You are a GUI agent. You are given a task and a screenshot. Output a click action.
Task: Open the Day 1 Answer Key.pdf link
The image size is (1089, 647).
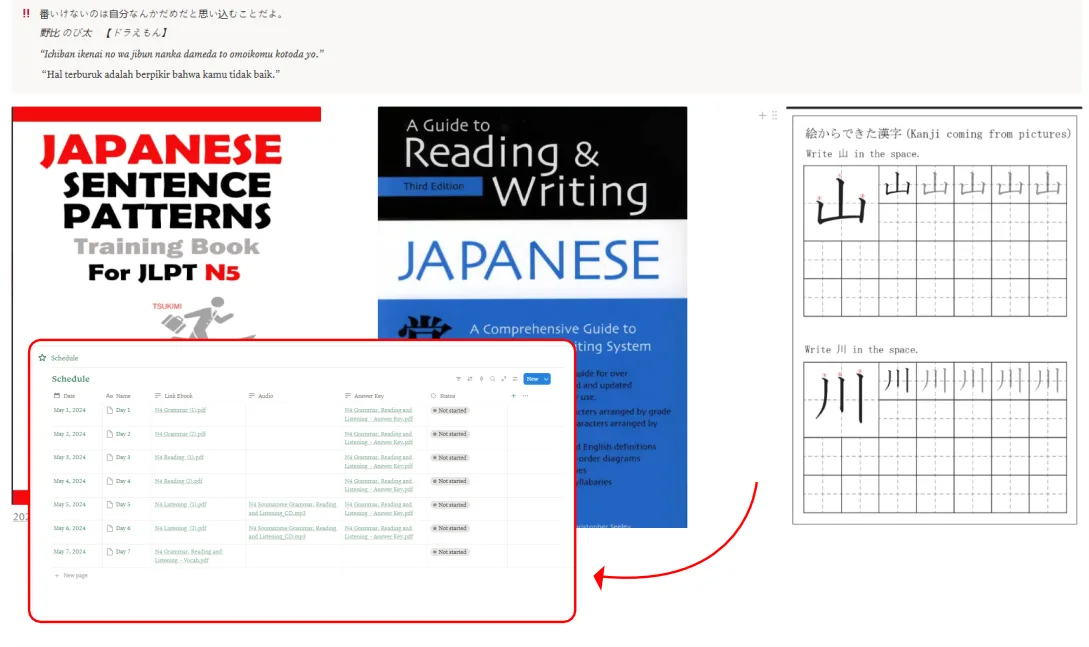click(379, 414)
